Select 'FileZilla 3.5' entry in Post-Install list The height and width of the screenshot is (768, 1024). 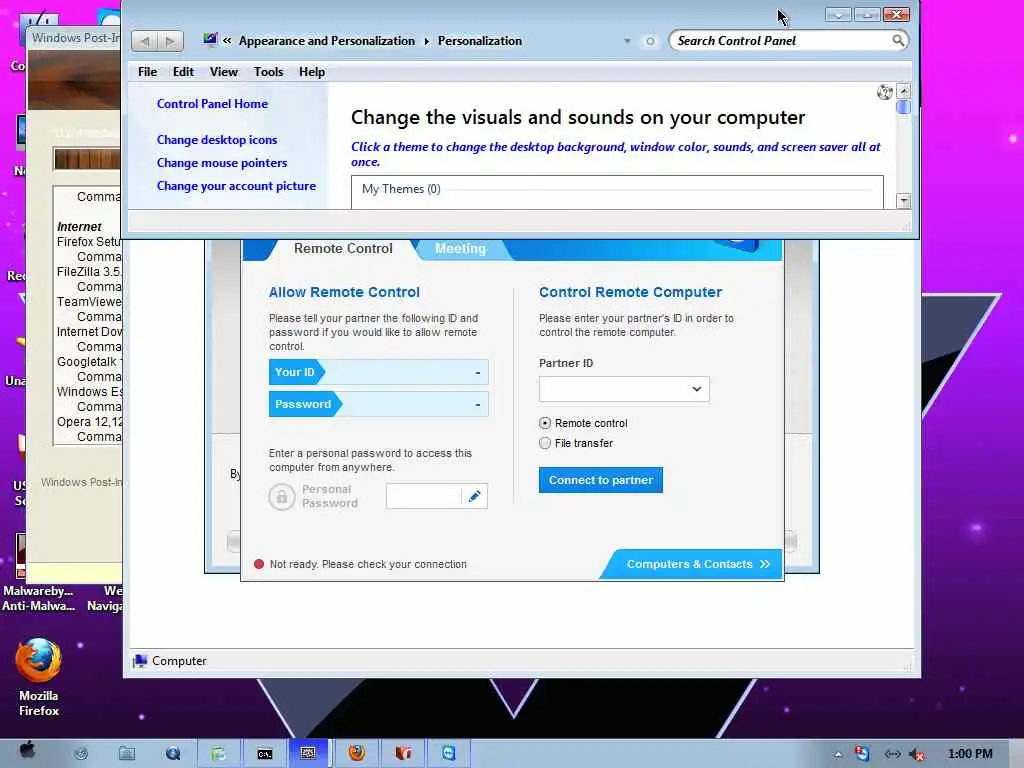pyautogui.click(x=89, y=272)
